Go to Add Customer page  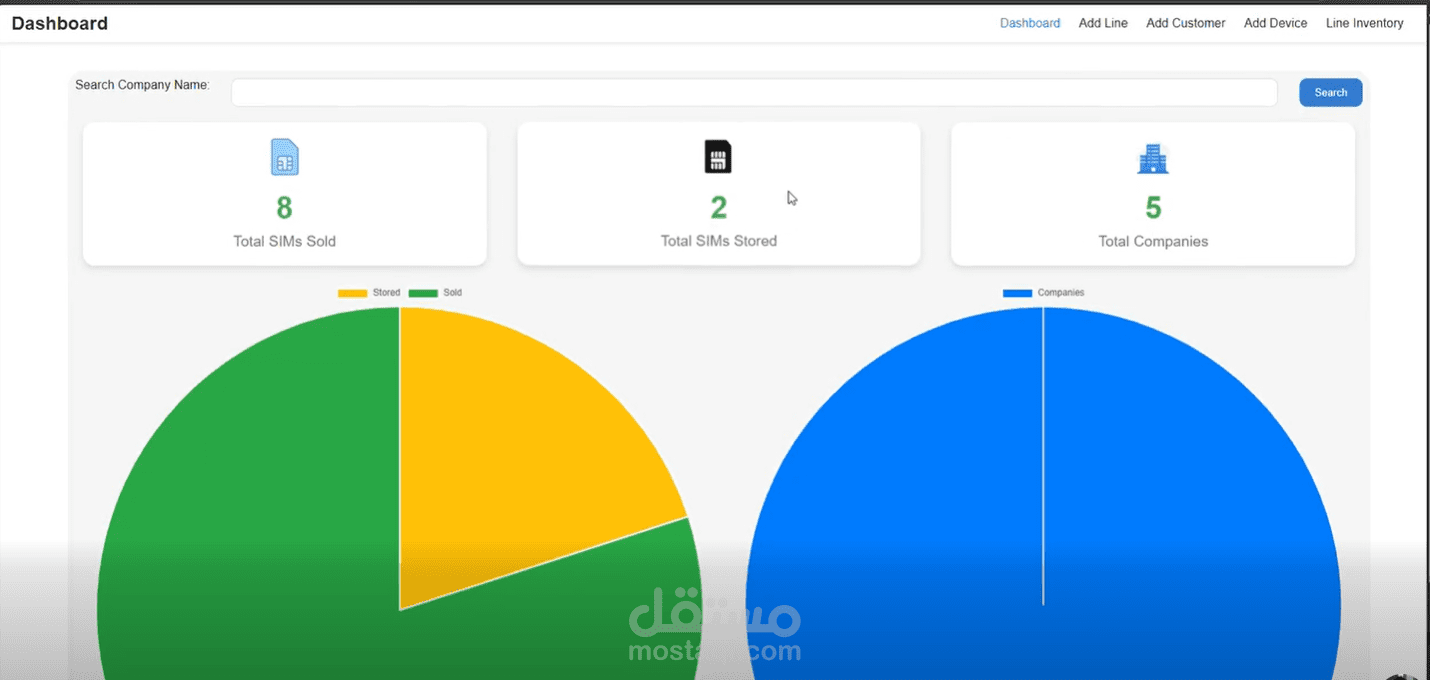tap(1186, 23)
